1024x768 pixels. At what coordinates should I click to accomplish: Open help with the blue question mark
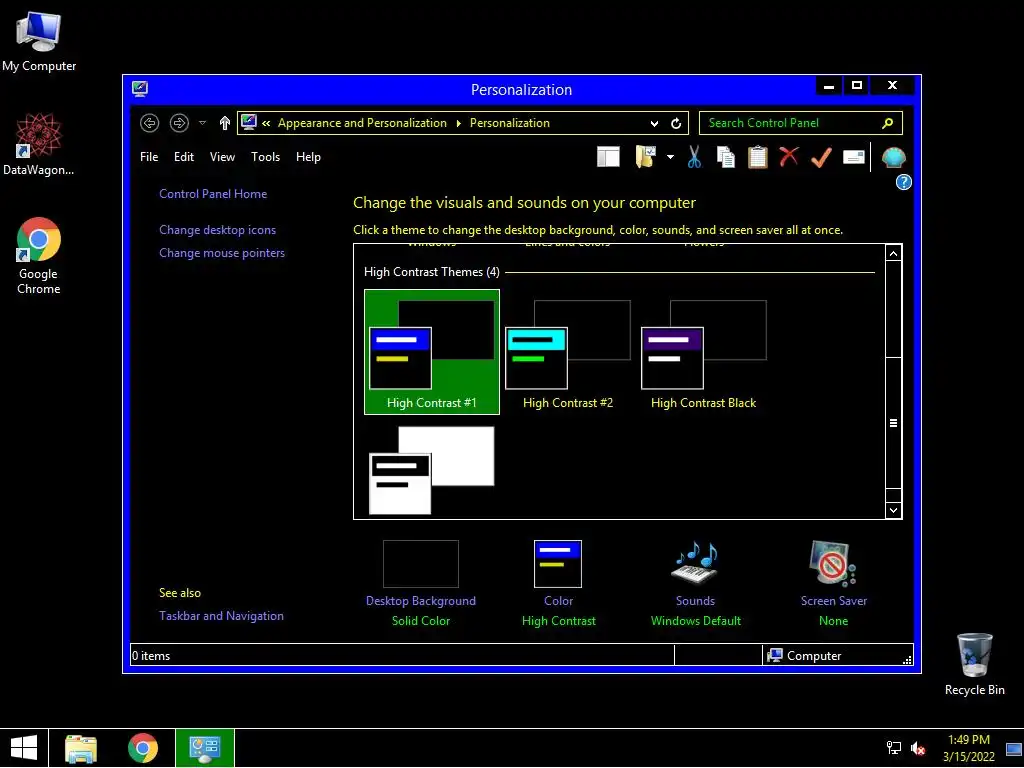(903, 182)
